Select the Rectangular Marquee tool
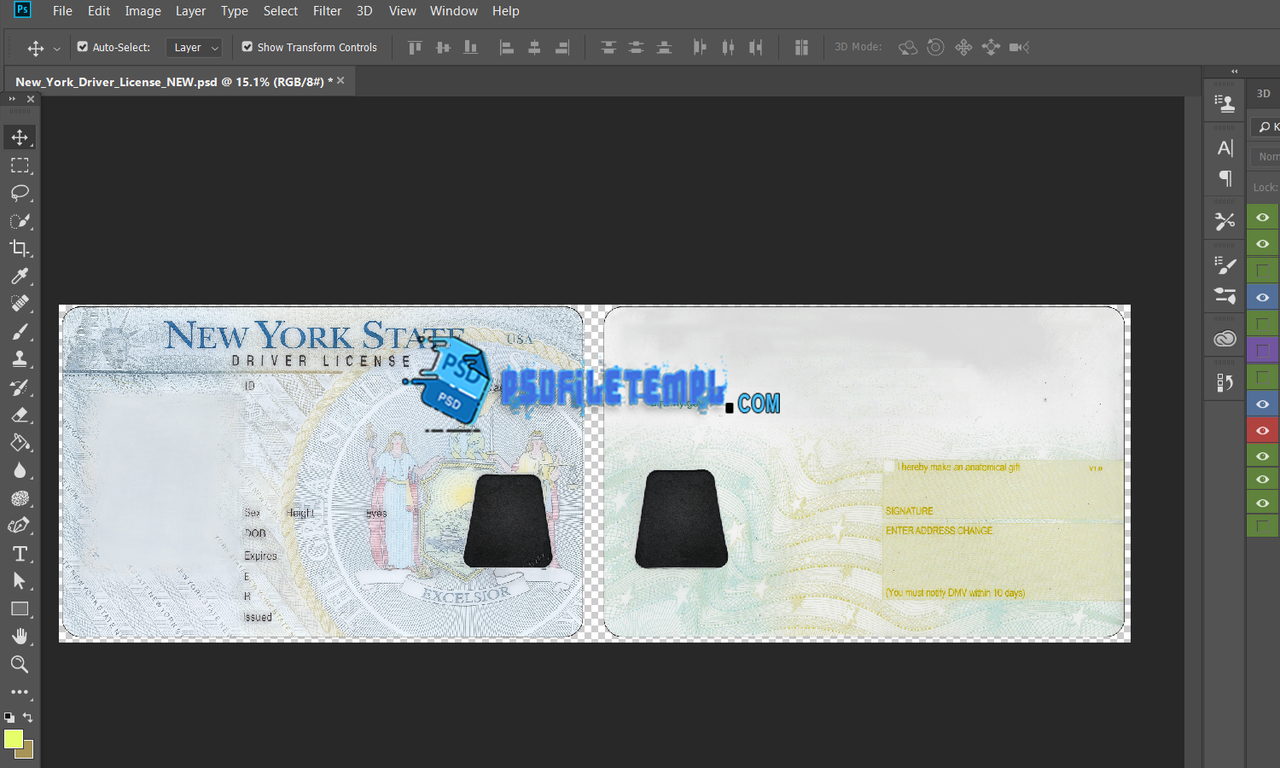 coord(20,165)
